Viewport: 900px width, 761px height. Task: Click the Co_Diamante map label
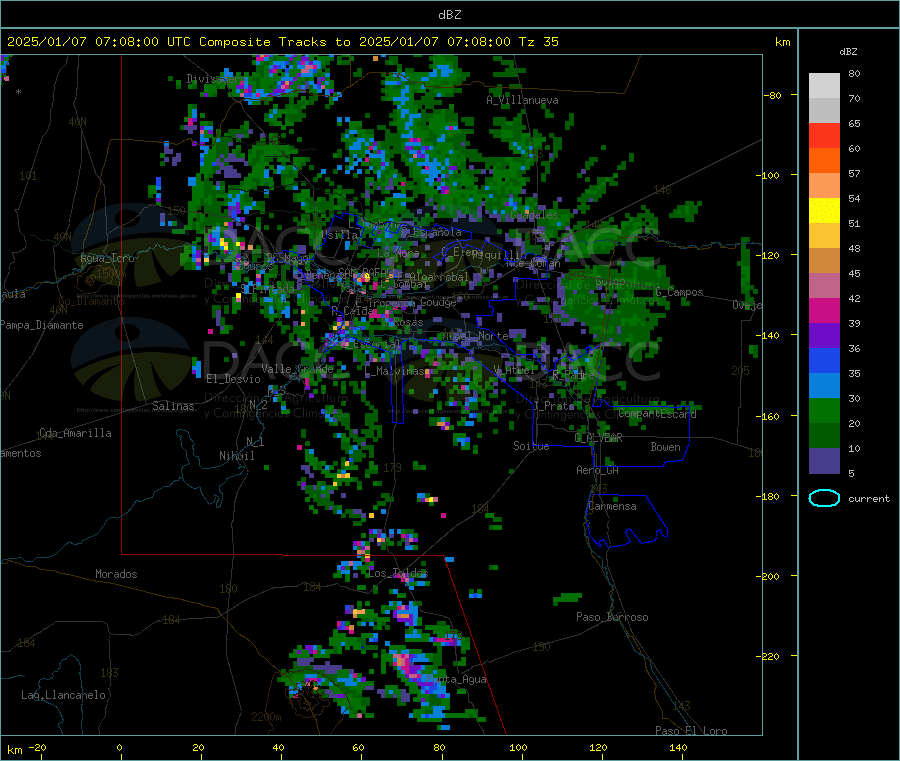point(91,301)
